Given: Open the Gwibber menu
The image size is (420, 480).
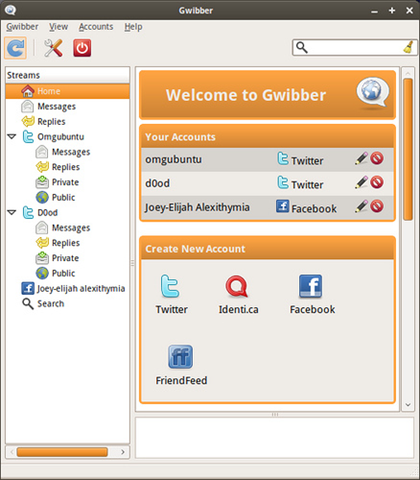Looking at the screenshot, I should [22, 27].
